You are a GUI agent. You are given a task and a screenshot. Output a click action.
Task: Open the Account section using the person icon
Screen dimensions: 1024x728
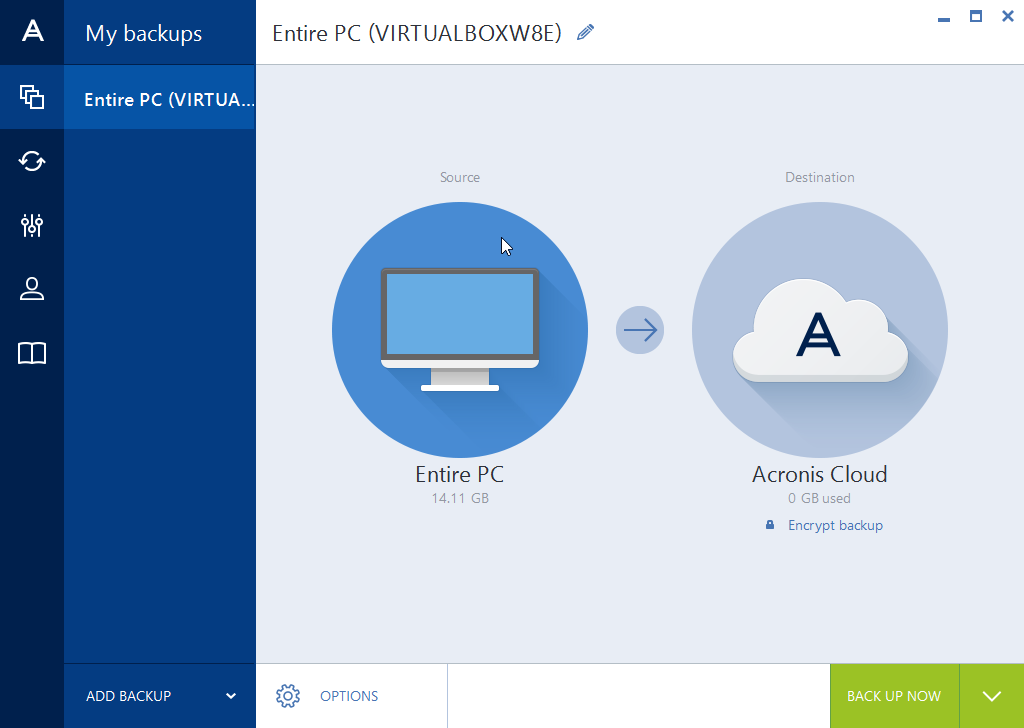(31, 289)
